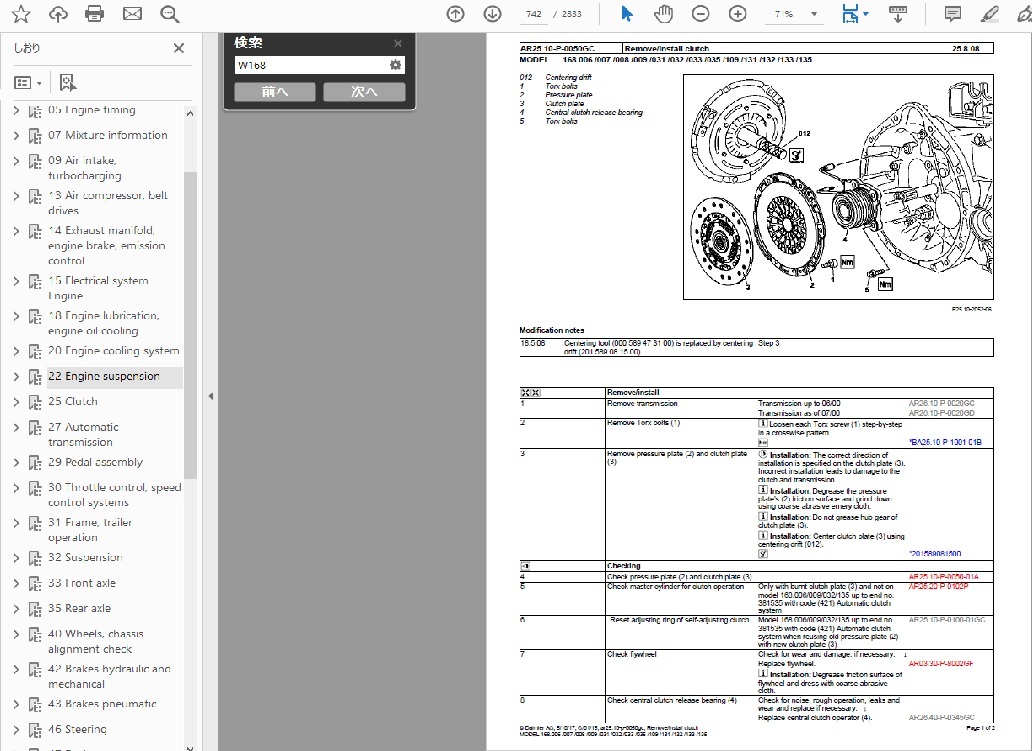Click the bookmarks panel scroll up arrow
The image size is (1032, 751).
tap(190, 113)
